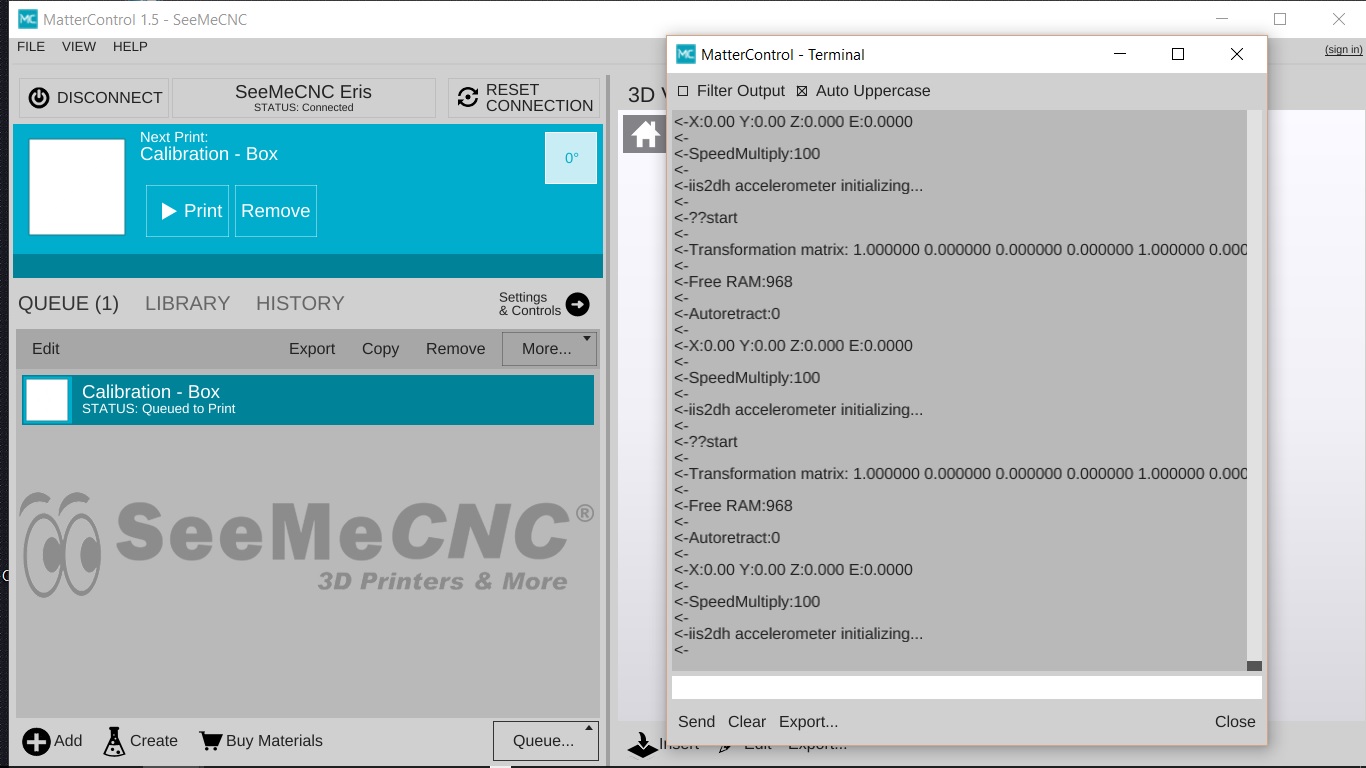Screen dimensions: 1366x768
Task: Uncheck the Auto Uppercase checkbox
Action: point(802,91)
